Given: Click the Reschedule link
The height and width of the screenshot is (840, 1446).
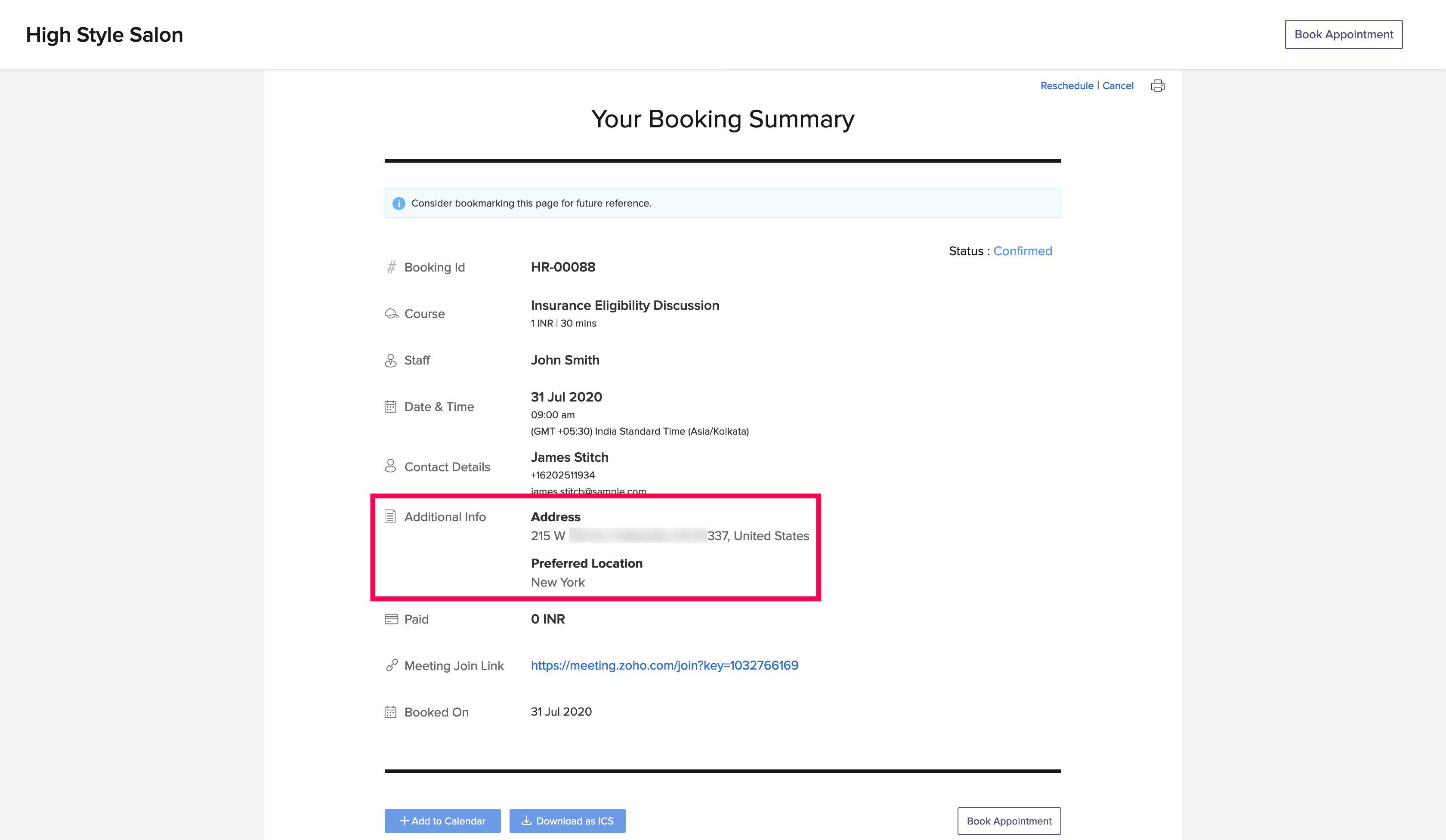Looking at the screenshot, I should pos(1067,86).
